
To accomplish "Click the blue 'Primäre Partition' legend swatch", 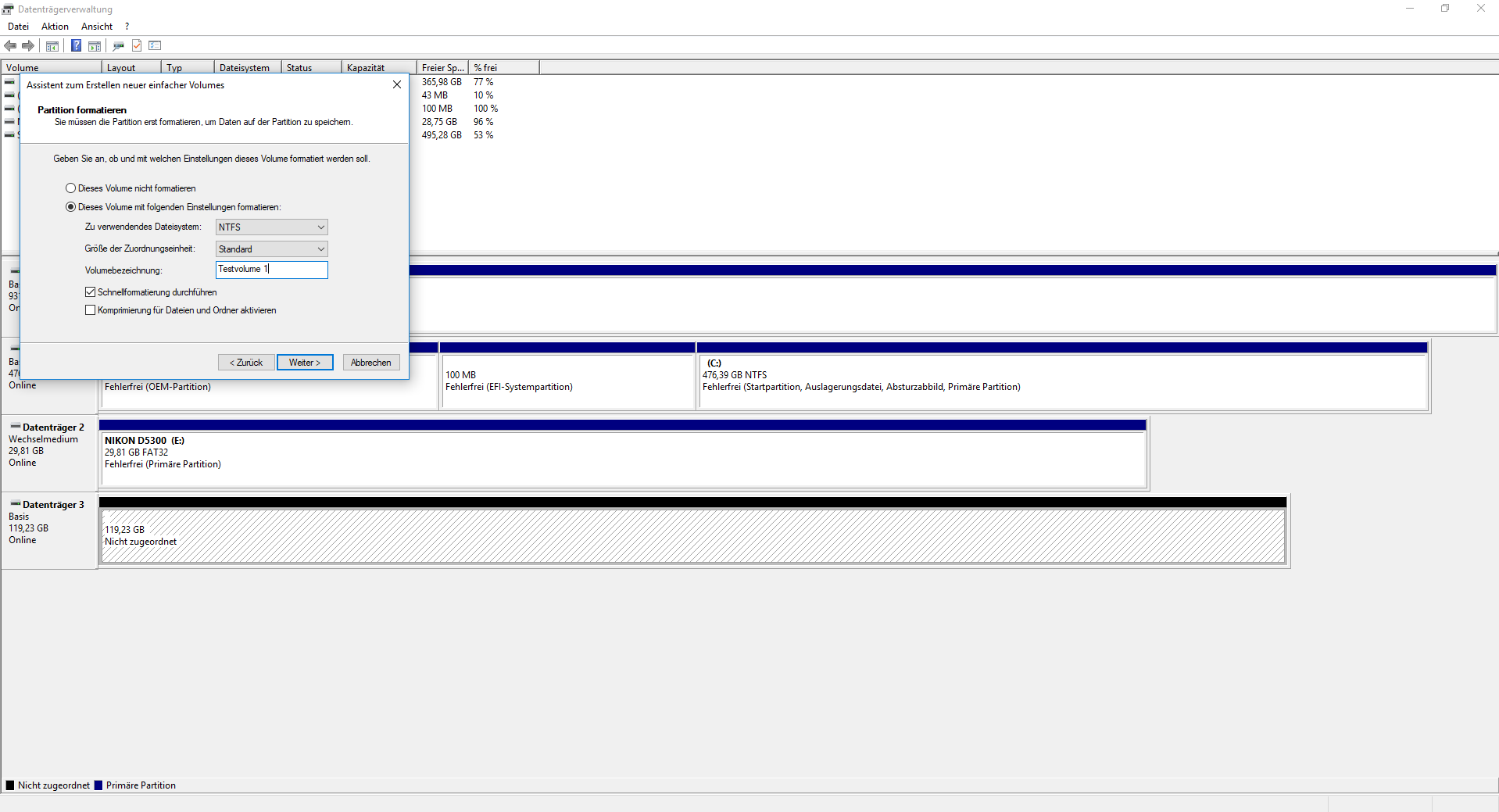I will [x=98, y=785].
